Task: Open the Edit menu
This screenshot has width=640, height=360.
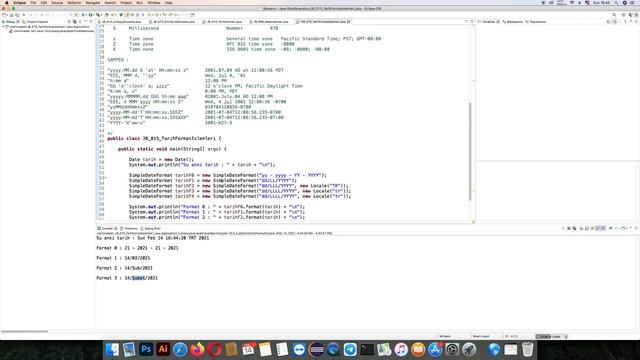Action: tap(44, 2)
